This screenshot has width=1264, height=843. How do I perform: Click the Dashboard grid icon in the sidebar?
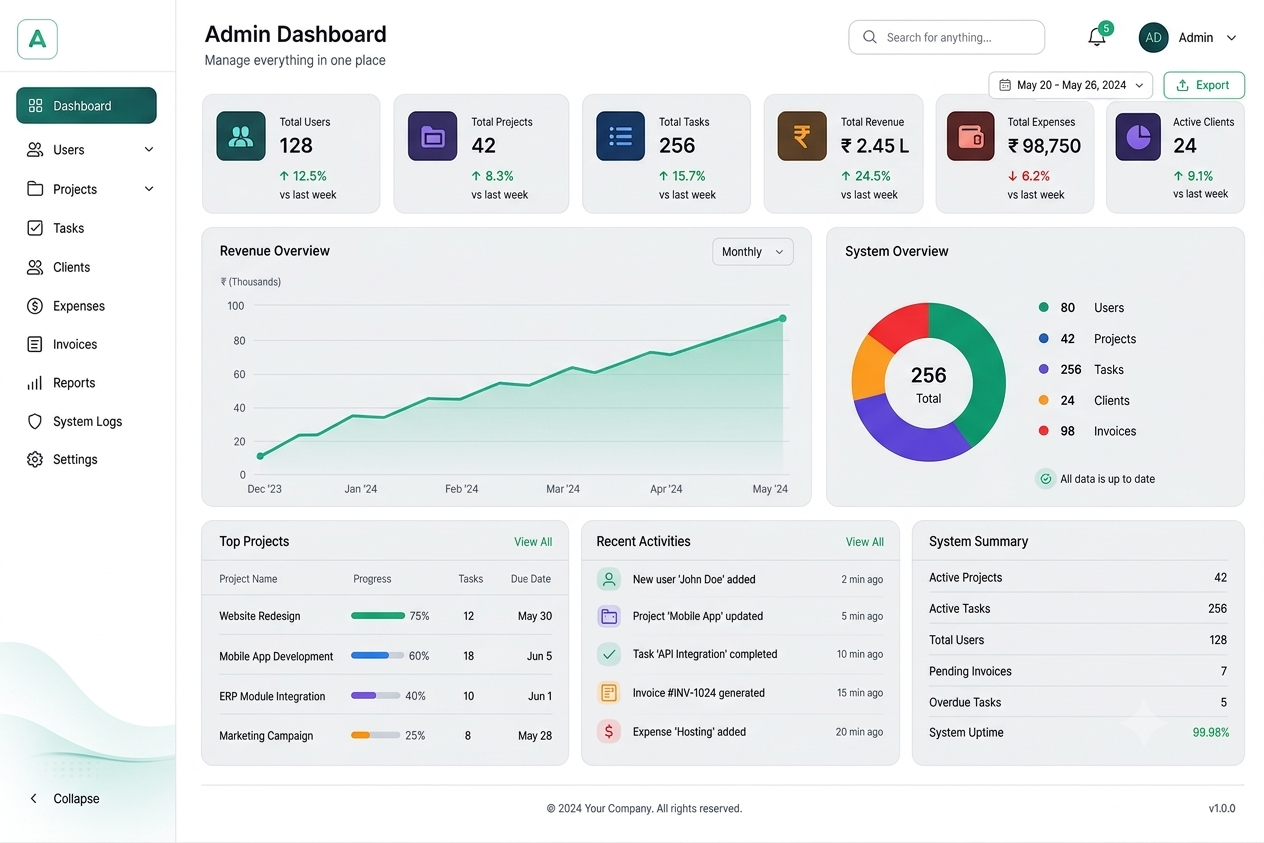point(35,106)
